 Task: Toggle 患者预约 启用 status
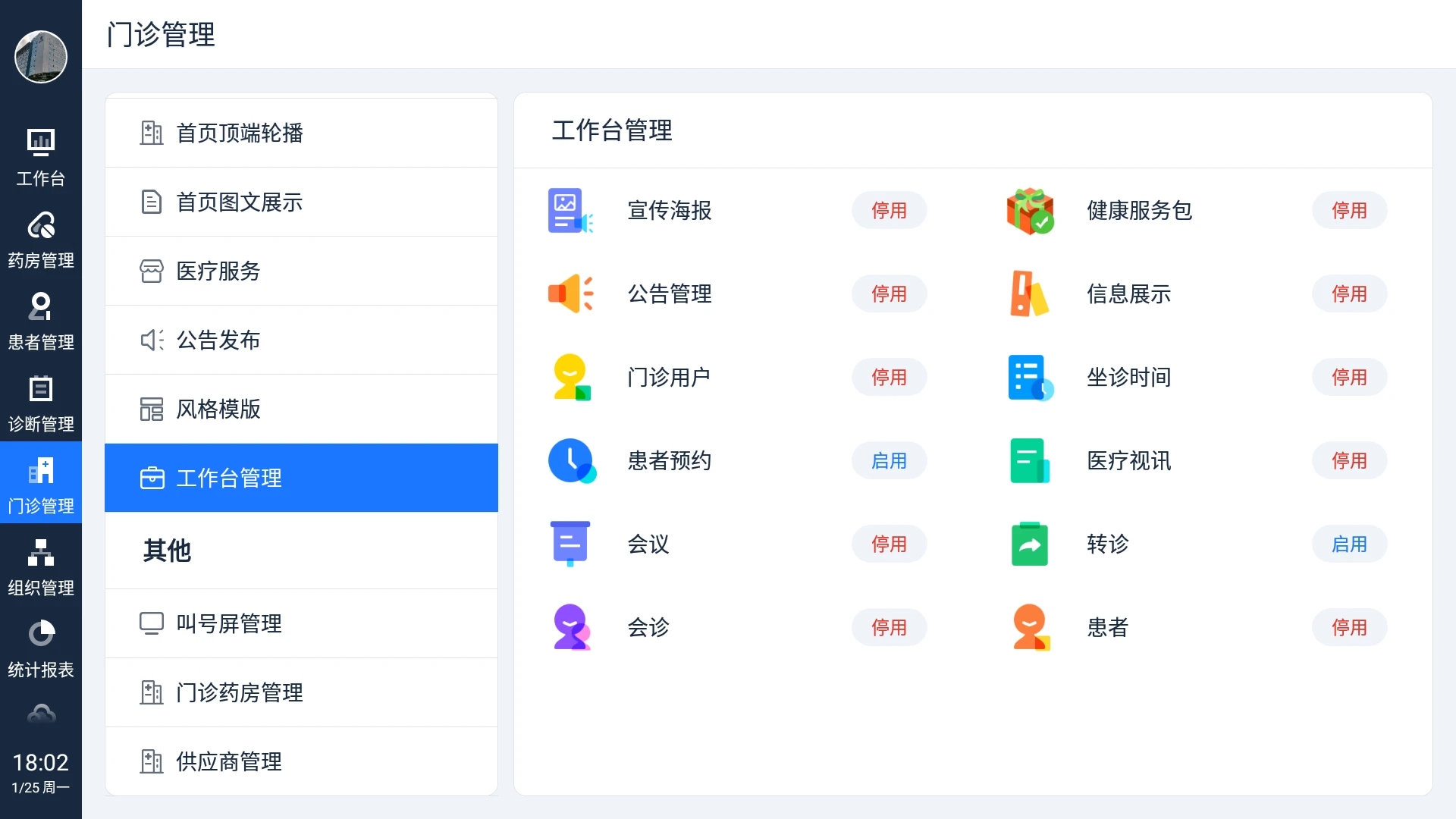pyautogui.click(x=889, y=461)
